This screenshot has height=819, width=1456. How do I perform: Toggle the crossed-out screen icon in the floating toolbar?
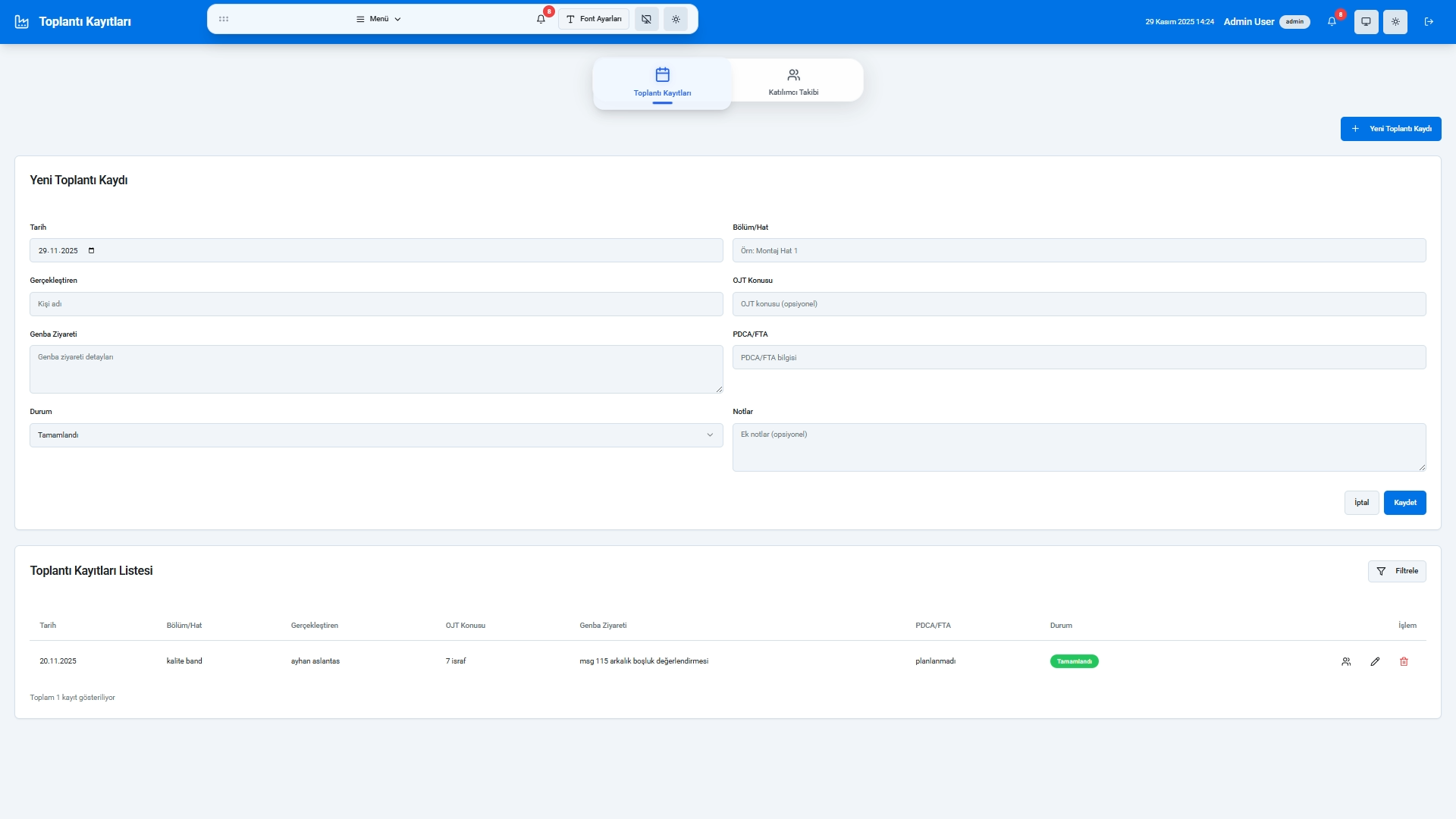(x=646, y=19)
